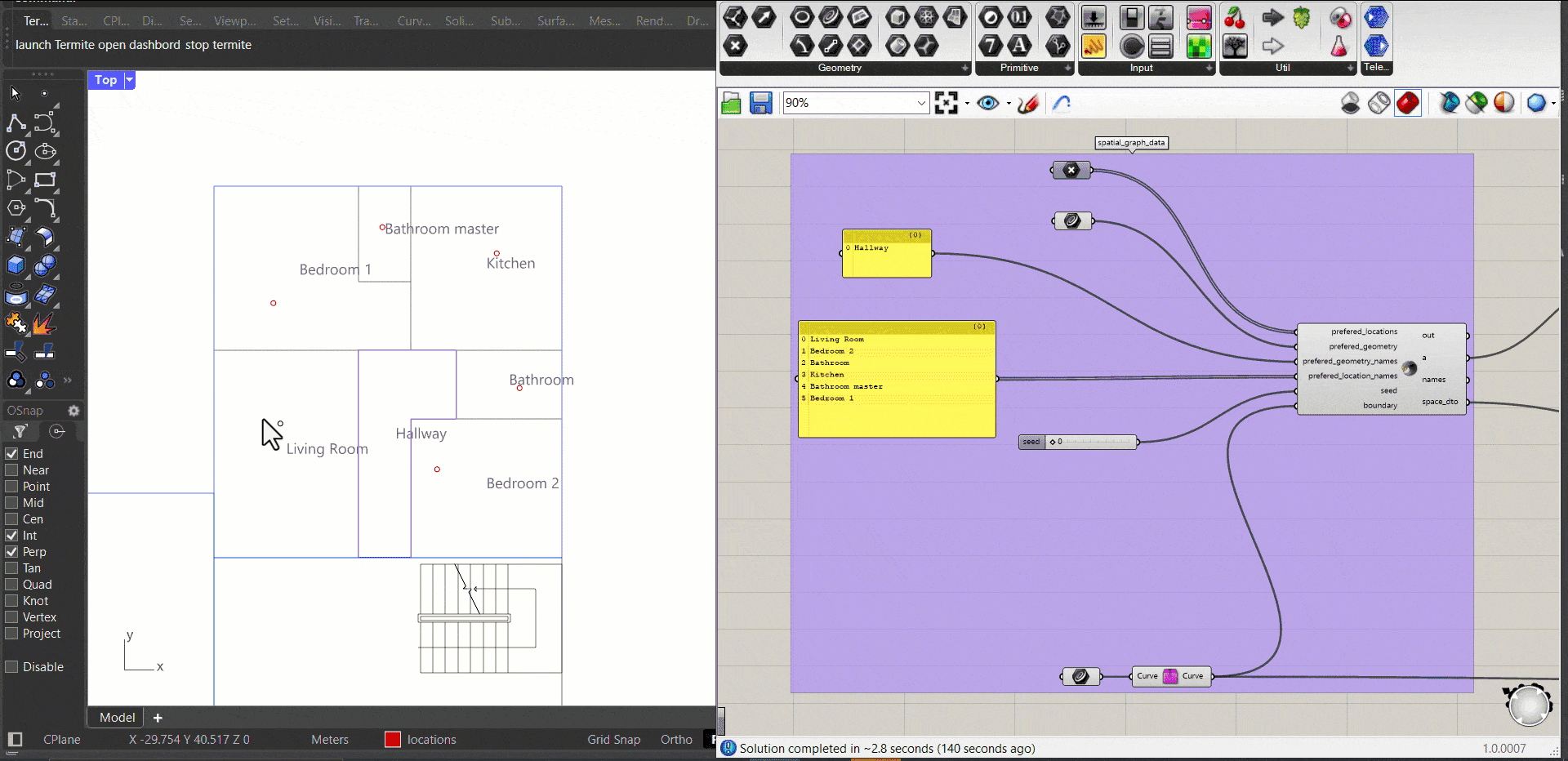Screen dimensions: 1568x761
Task: Select the Rectangle tool
Action: pos(45,180)
